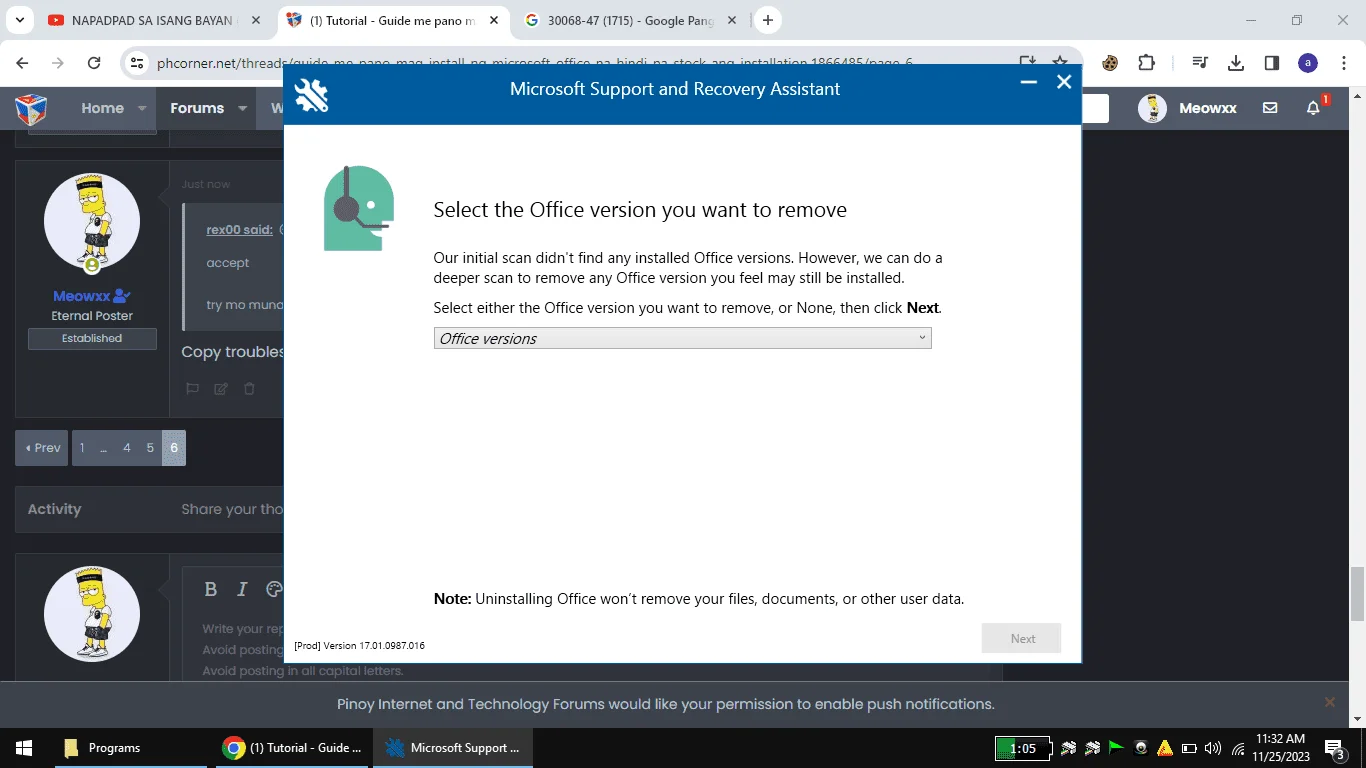The height and width of the screenshot is (768, 1366).
Task: Click the Bart avatar beside the reply editor
Action: (x=92, y=614)
